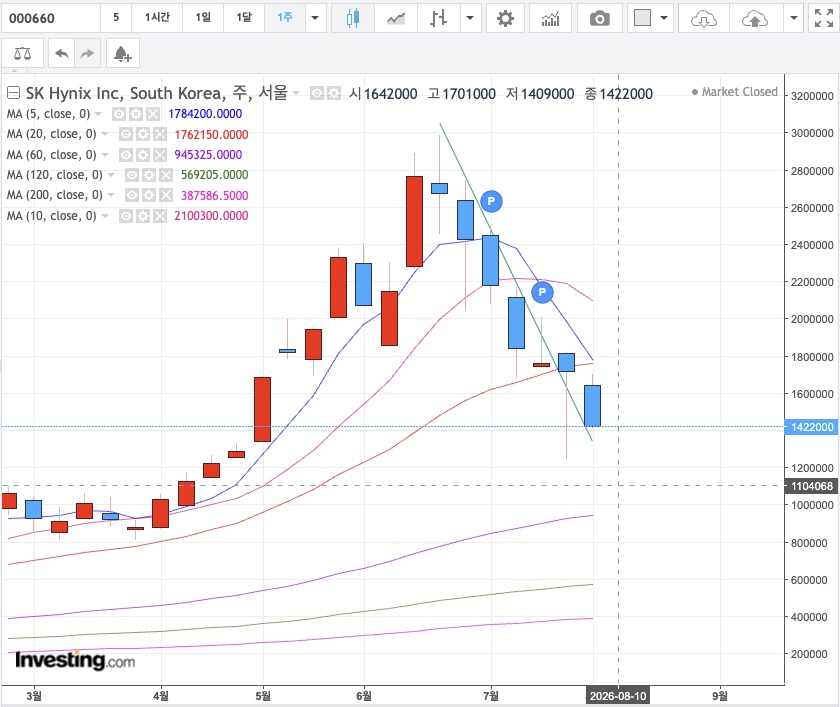Collapse the indicator legend box
The image size is (840, 707).
(x=13, y=93)
